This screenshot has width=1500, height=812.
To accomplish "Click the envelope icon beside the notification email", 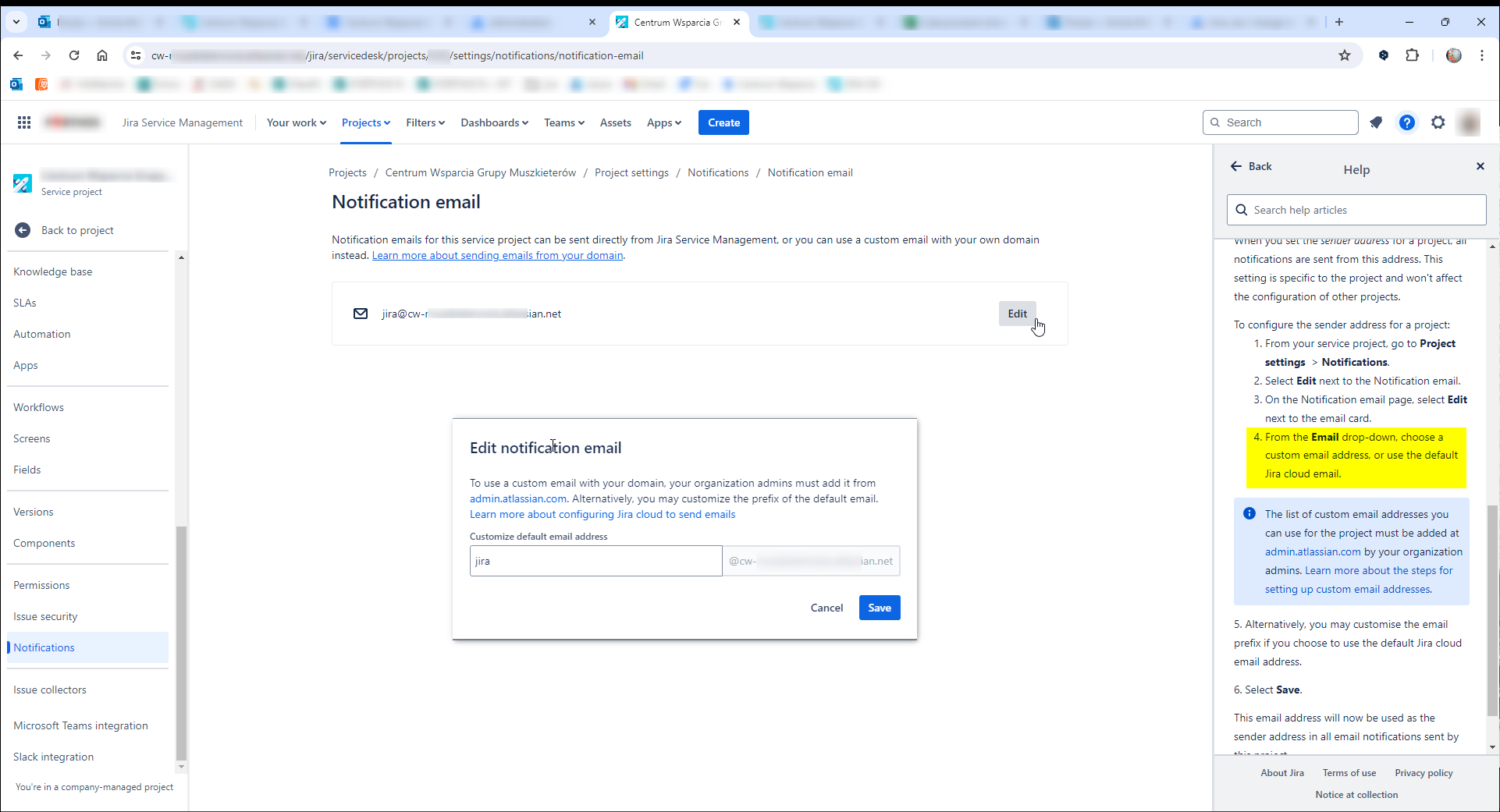I will pyautogui.click(x=361, y=314).
